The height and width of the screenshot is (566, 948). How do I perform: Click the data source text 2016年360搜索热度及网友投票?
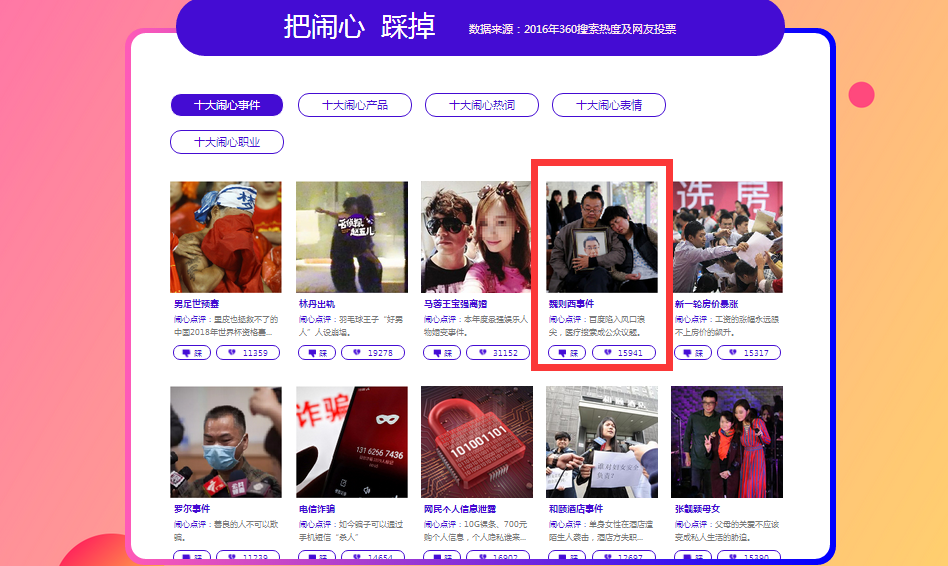[600, 29]
